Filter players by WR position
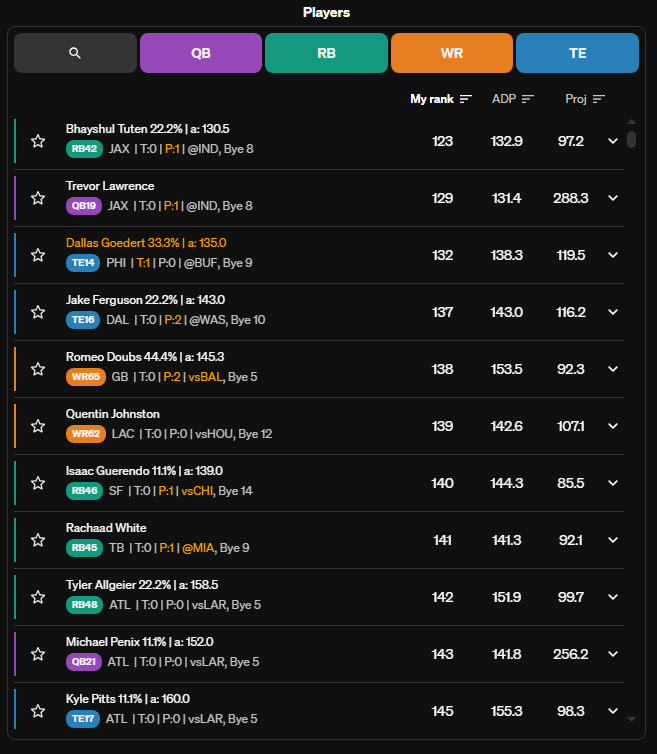The image size is (657, 754). pyautogui.click(x=452, y=53)
